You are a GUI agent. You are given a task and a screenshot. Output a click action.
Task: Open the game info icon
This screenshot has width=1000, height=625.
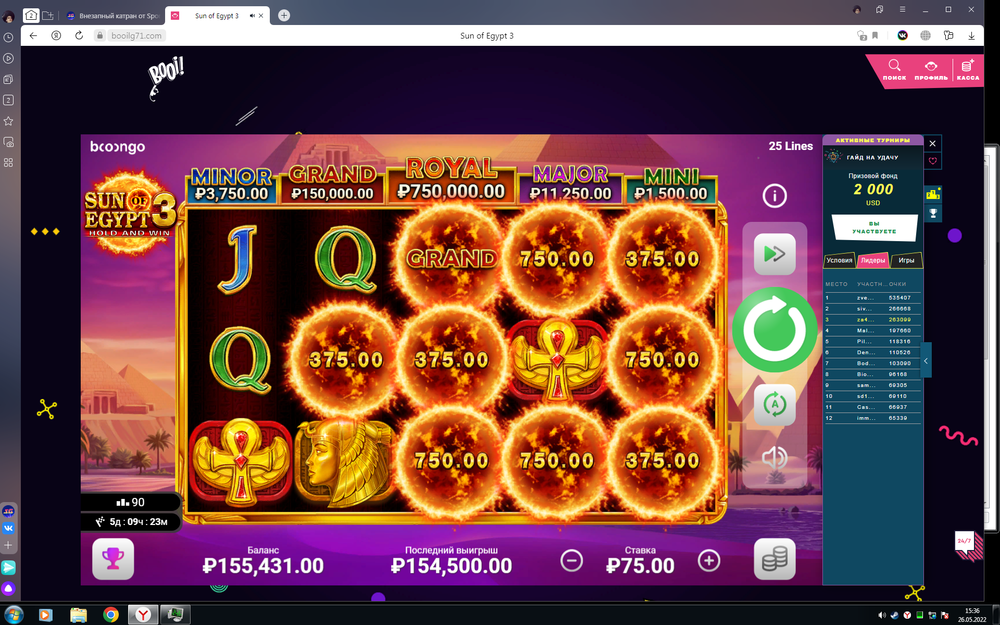(774, 196)
